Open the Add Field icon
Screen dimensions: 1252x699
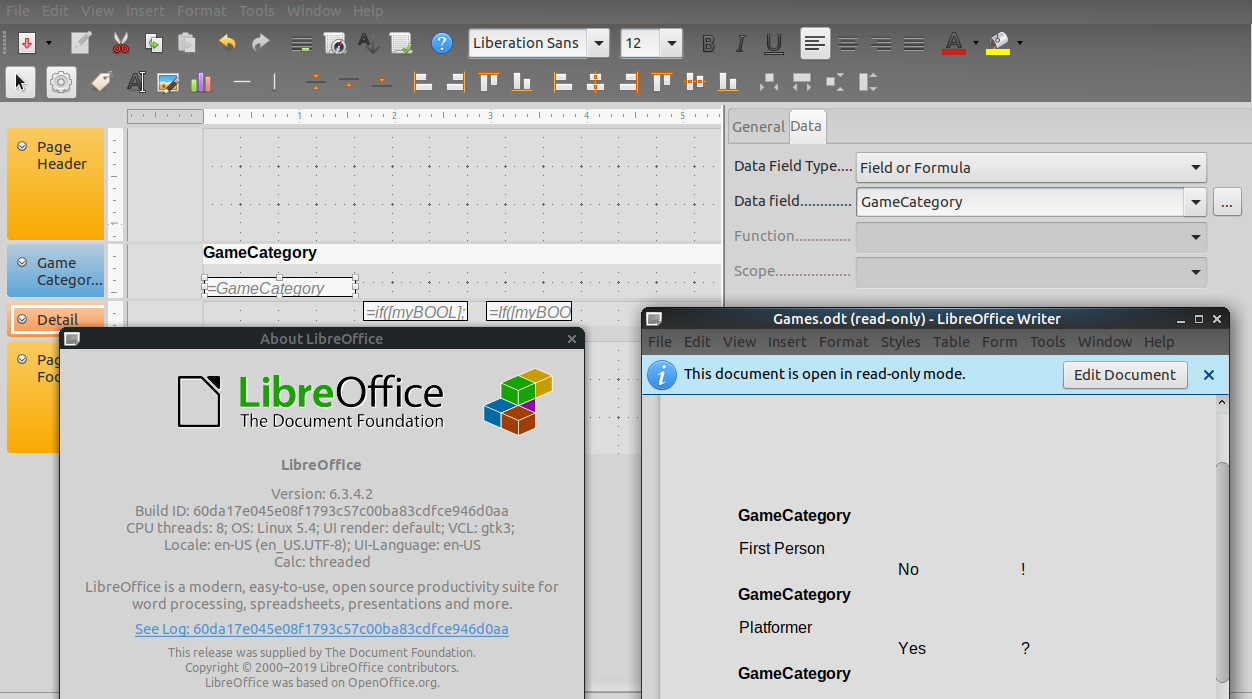302,43
